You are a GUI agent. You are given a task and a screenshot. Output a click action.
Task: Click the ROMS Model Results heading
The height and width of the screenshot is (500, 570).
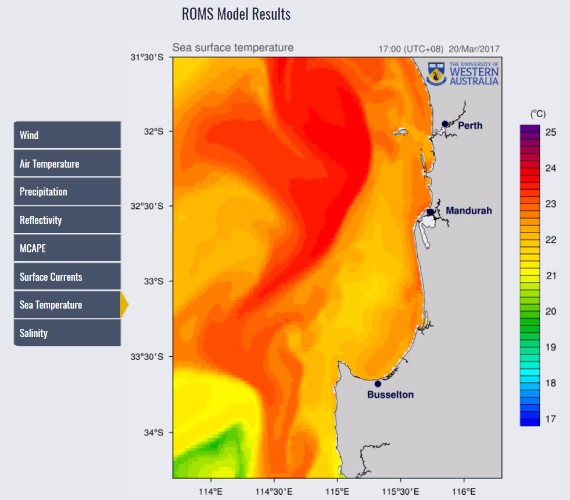236,14
